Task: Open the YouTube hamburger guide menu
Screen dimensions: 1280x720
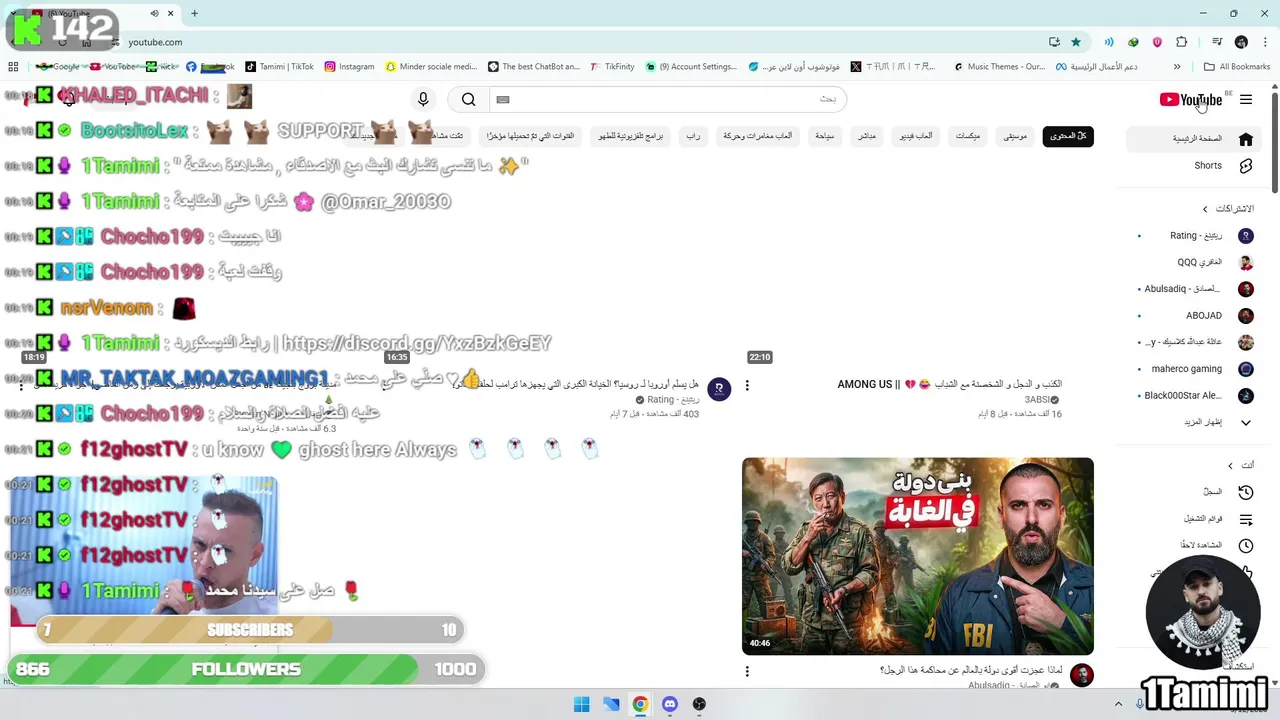Action: click(1246, 100)
